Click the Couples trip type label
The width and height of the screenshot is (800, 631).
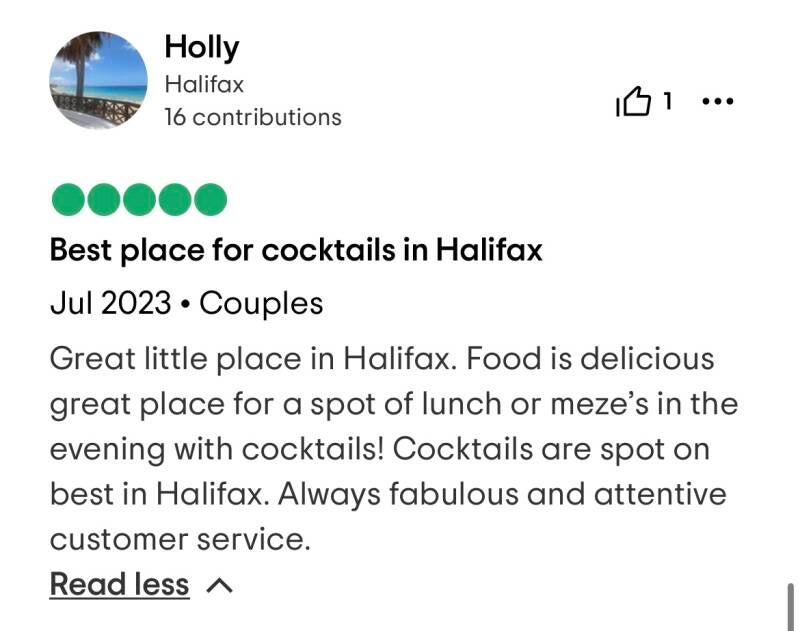click(x=261, y=303)
